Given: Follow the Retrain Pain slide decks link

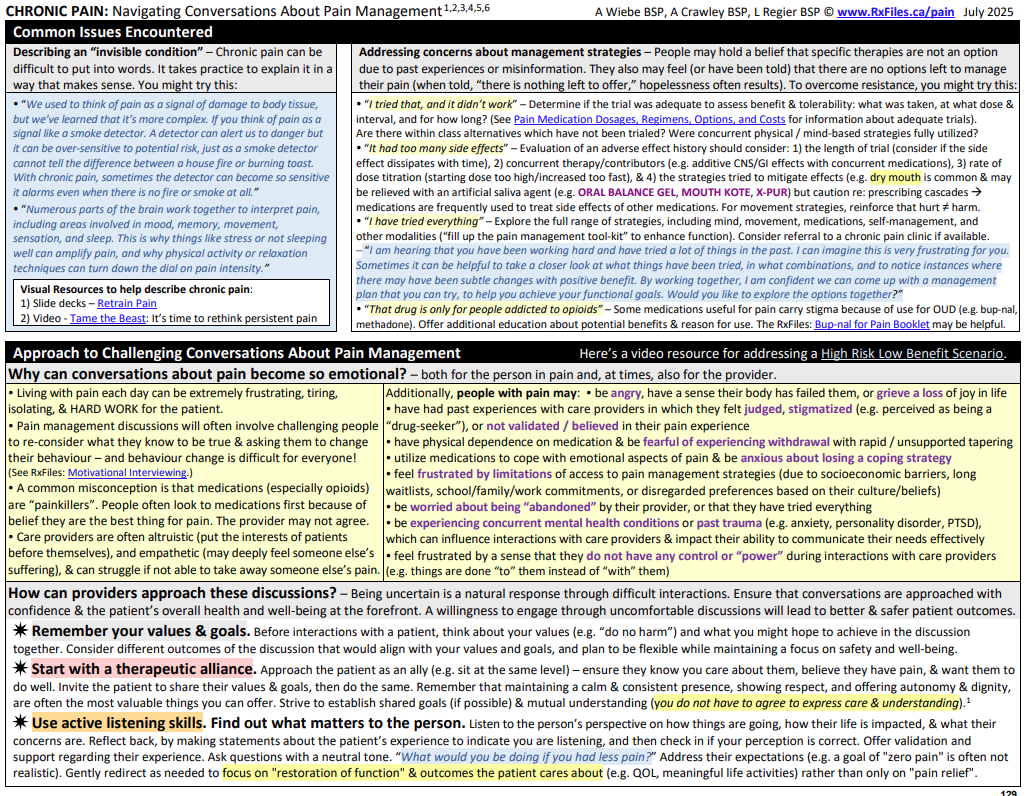Looking at the screenshot, I should click(127, 304).
